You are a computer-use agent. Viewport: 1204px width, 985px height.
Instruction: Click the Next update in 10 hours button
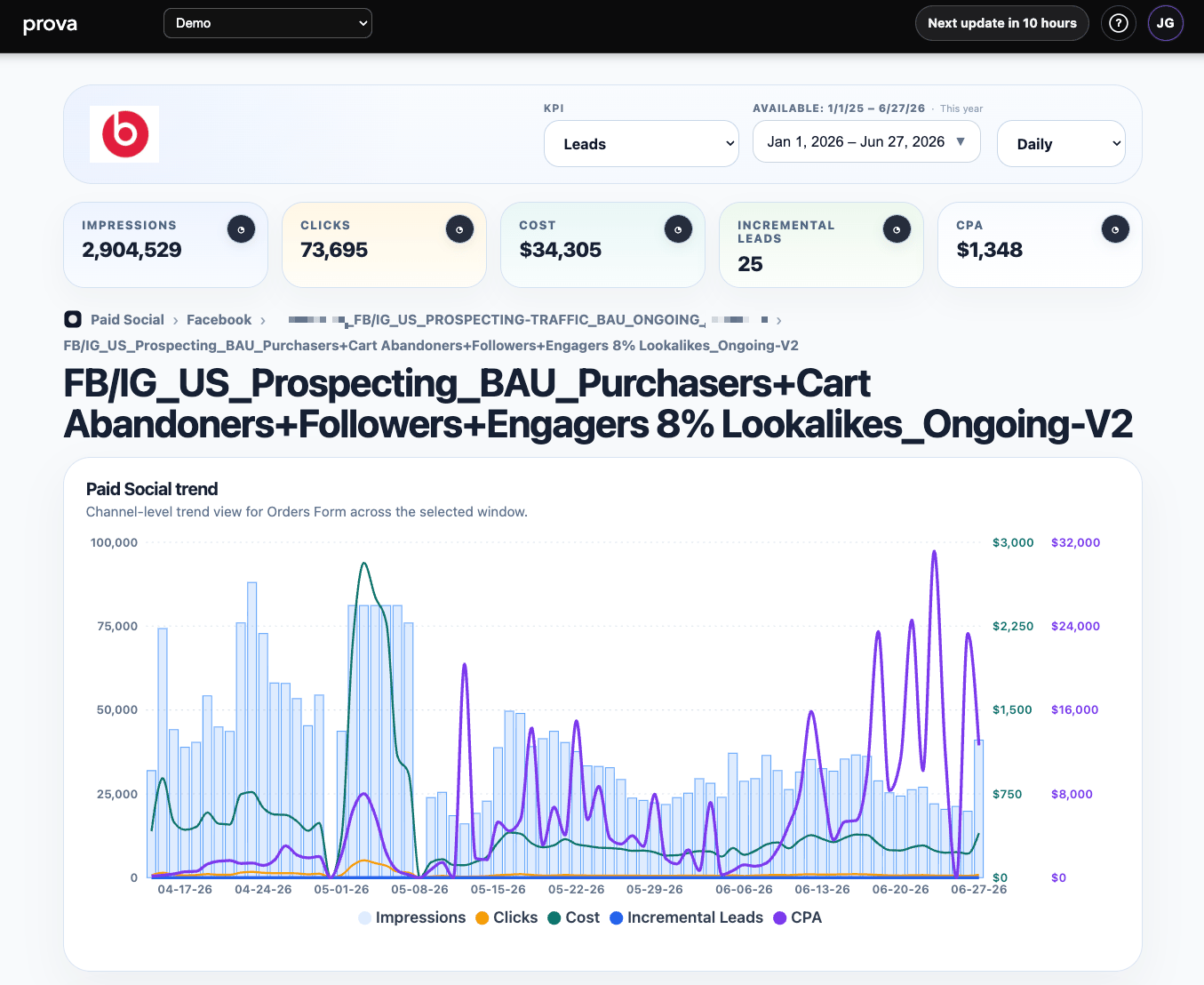[1002, 23]
